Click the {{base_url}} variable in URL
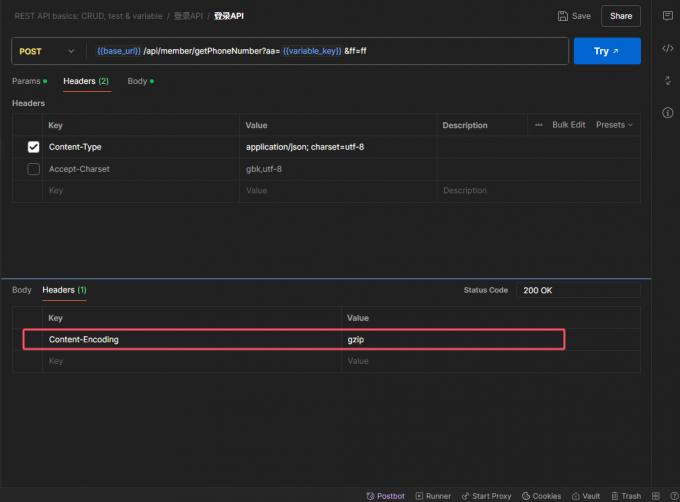The height and width of the screenshot is (502, 680). click(x=119, y=51)
